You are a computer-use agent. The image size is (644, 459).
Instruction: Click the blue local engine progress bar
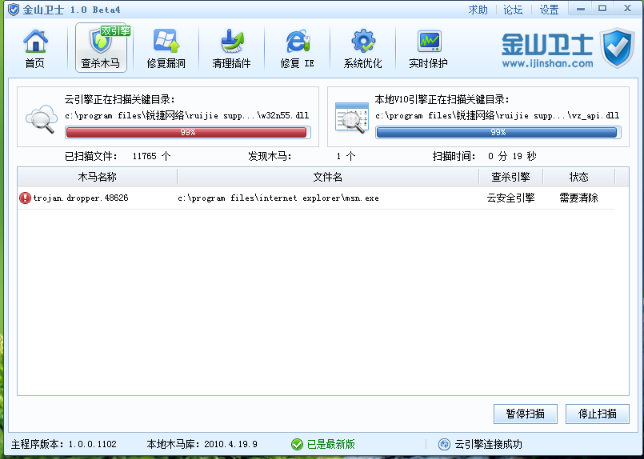[x=498, y=132]
